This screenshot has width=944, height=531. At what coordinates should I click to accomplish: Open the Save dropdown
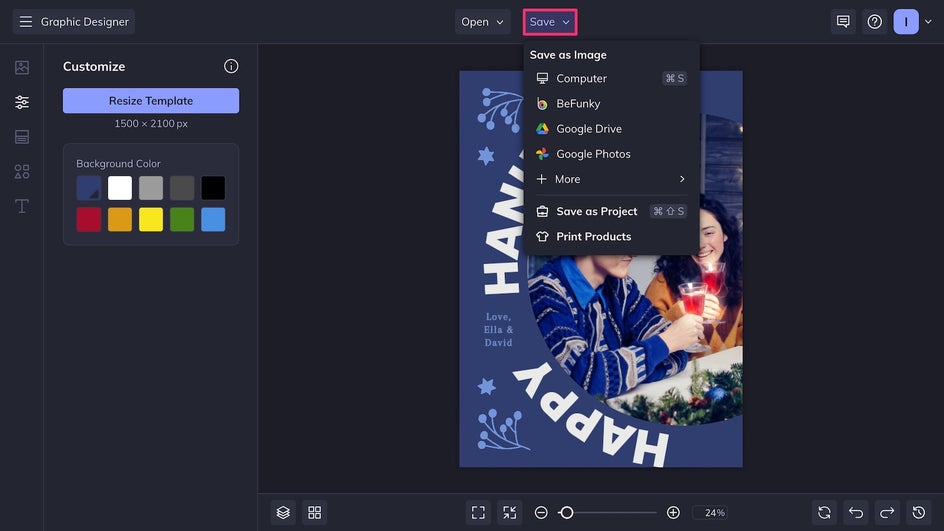point(550,22)
